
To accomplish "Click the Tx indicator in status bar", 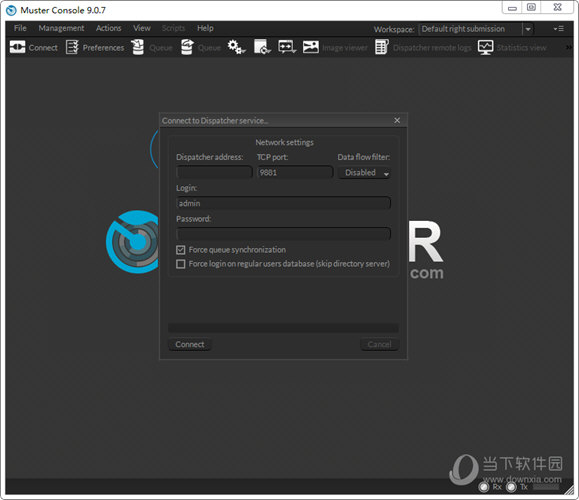I will [511, 487].
